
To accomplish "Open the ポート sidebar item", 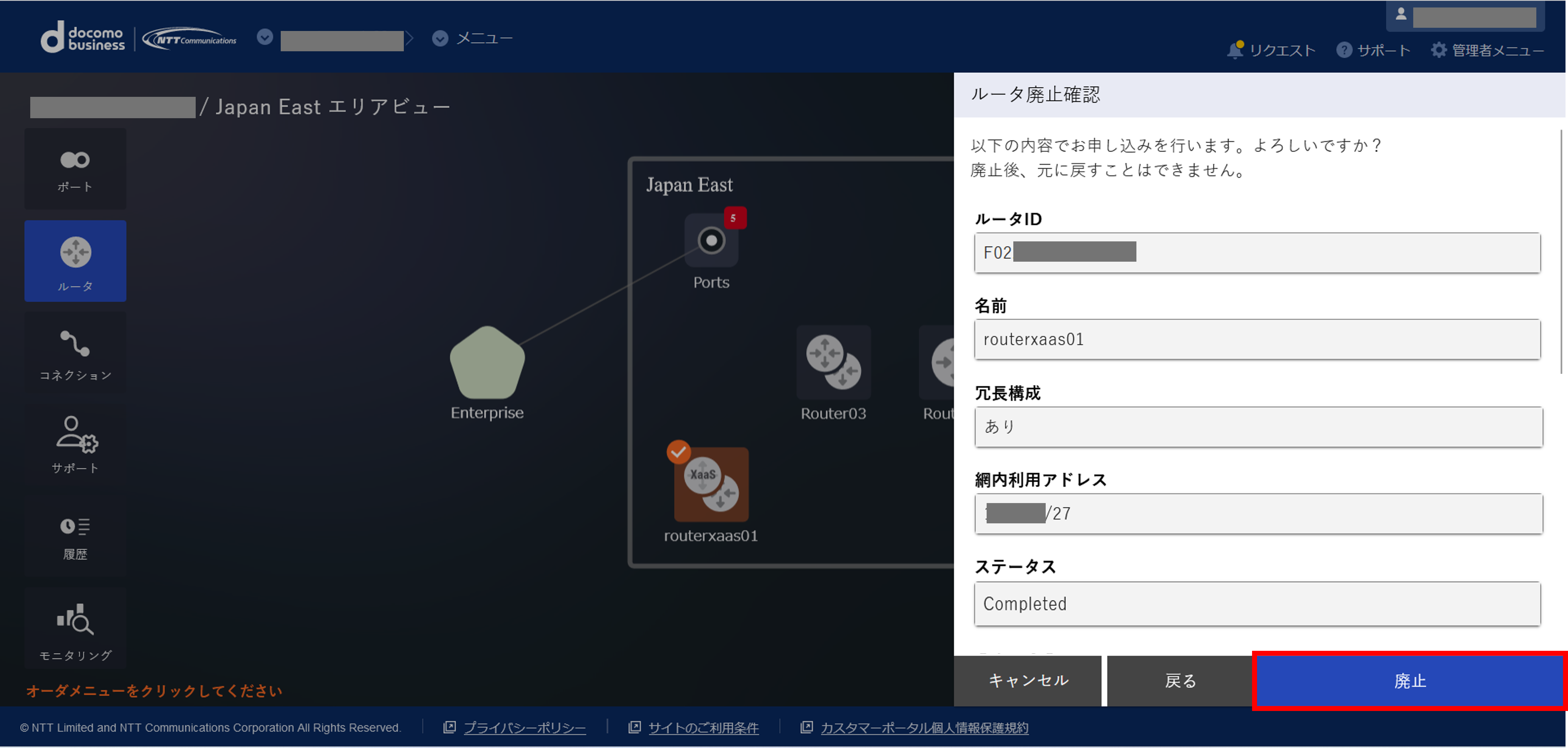I will [x=75, y=169].
